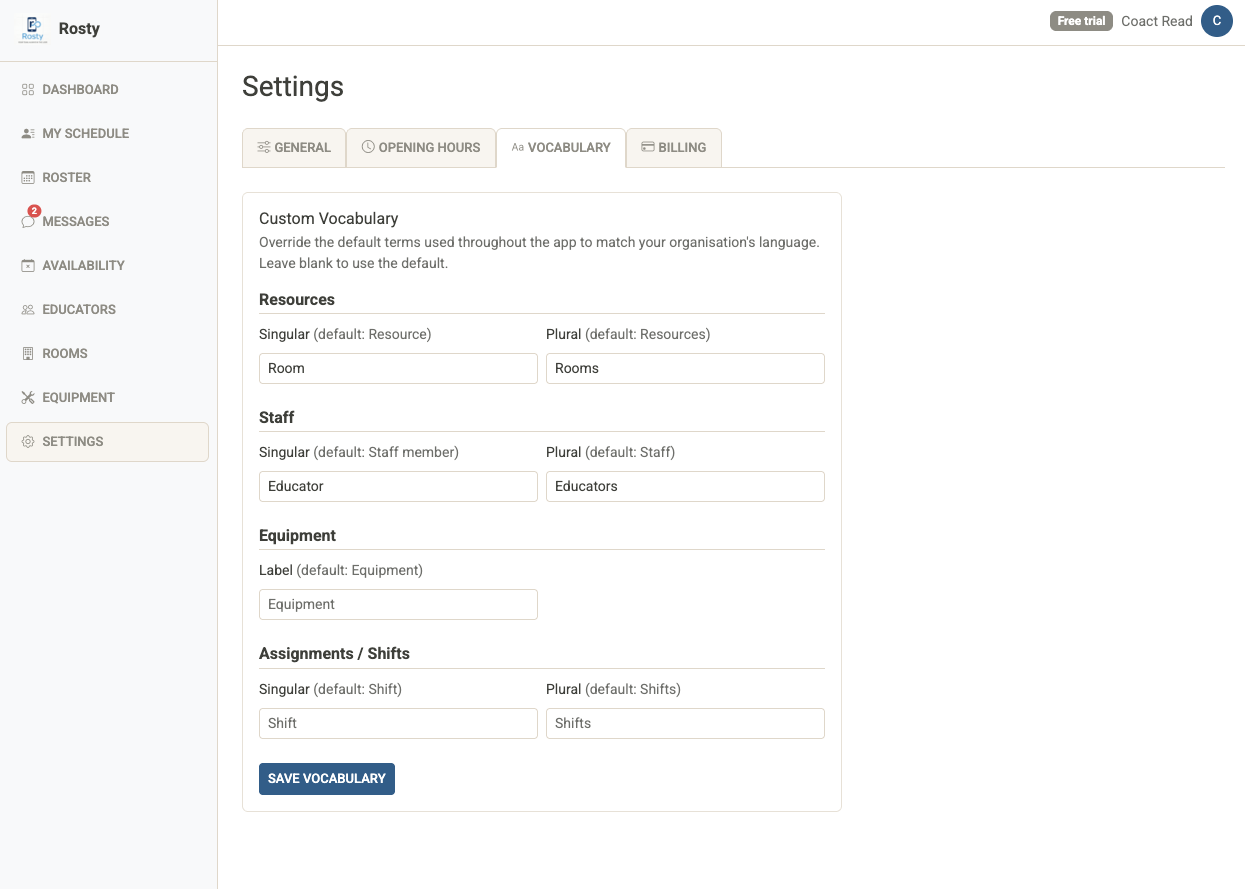Select the Vocabulary tab

click(x=561, y=147)
